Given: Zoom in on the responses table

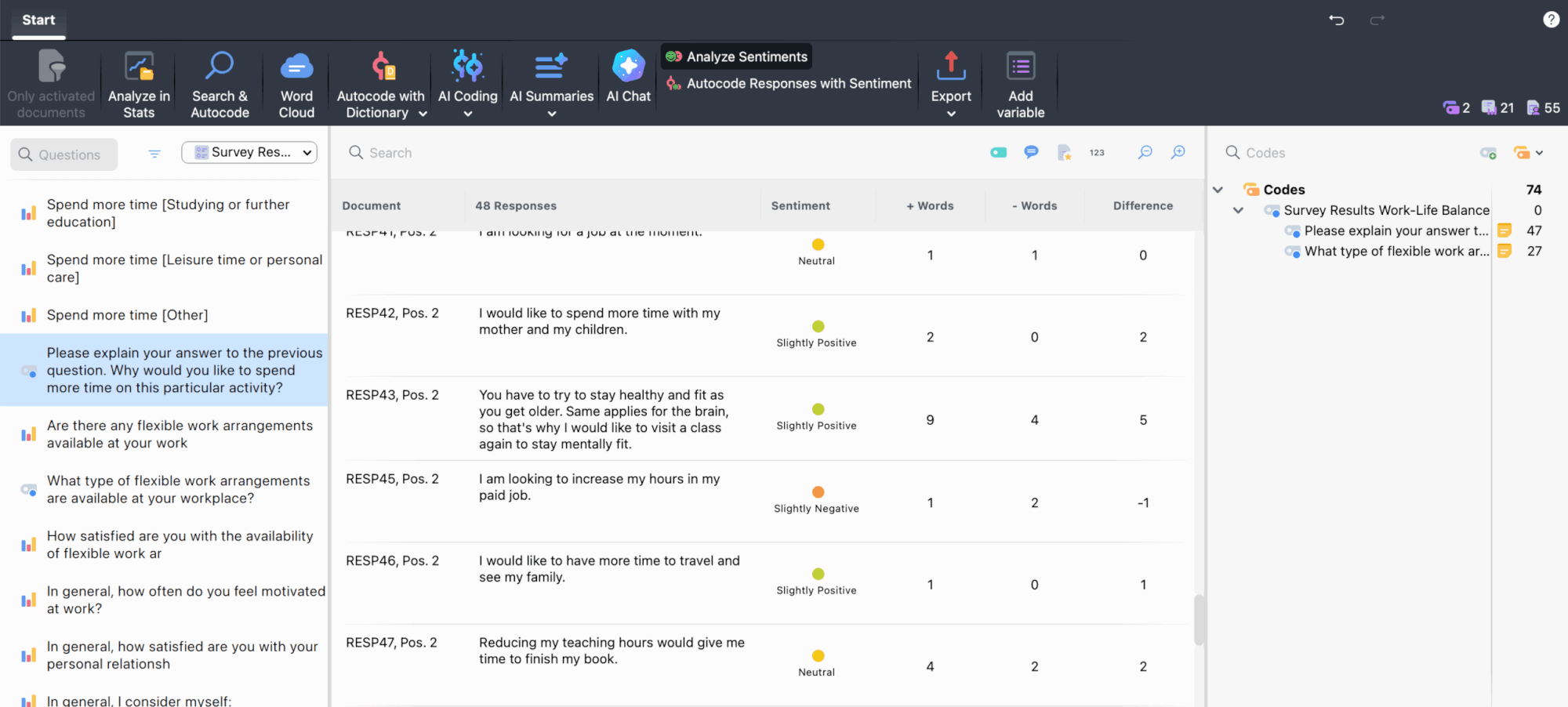Looking at the screenshot, I should click(x=1178, y=152).
